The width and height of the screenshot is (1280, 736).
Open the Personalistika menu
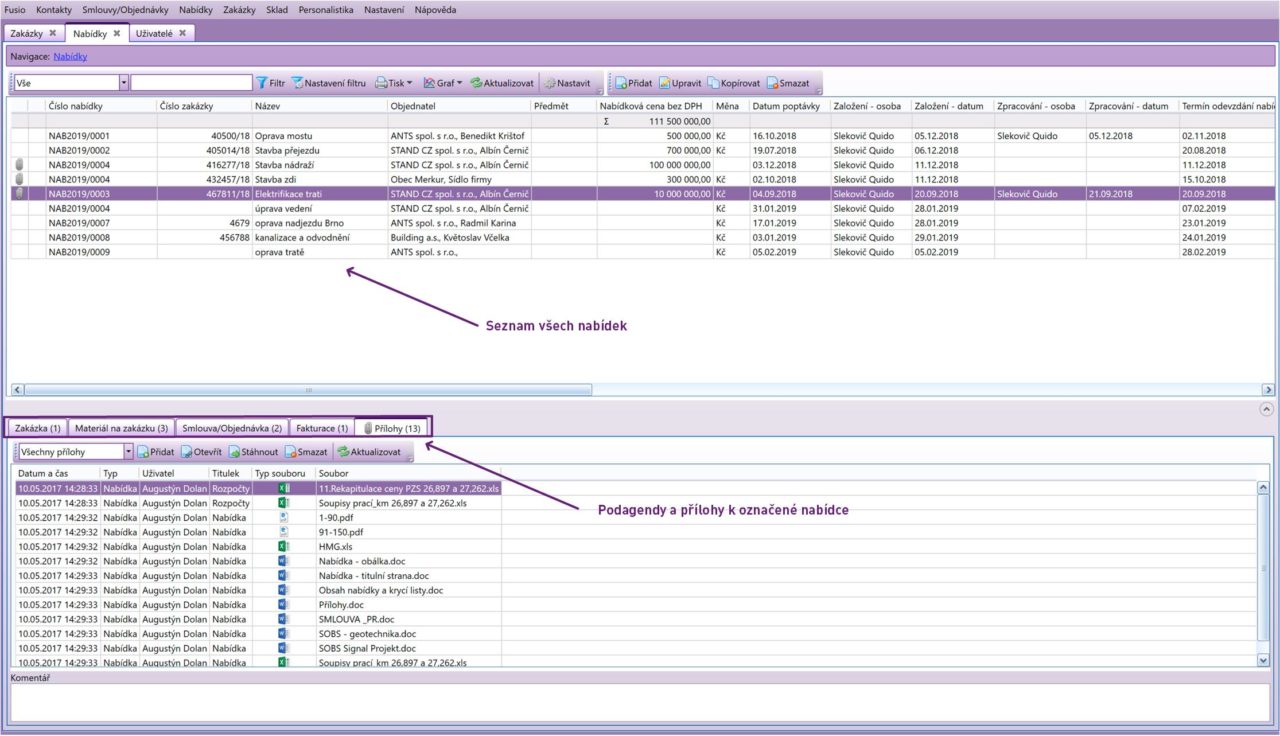tap(326, 9)
